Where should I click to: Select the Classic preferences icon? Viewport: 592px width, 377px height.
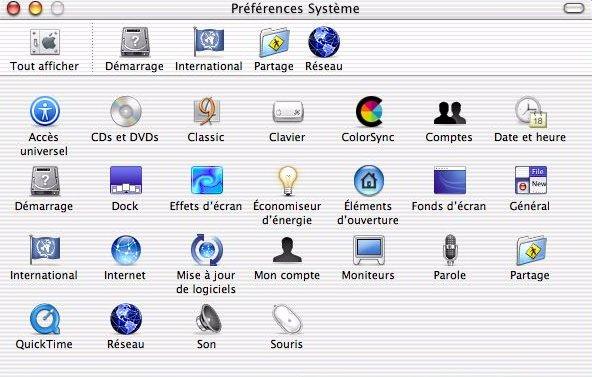pos(207,111)
